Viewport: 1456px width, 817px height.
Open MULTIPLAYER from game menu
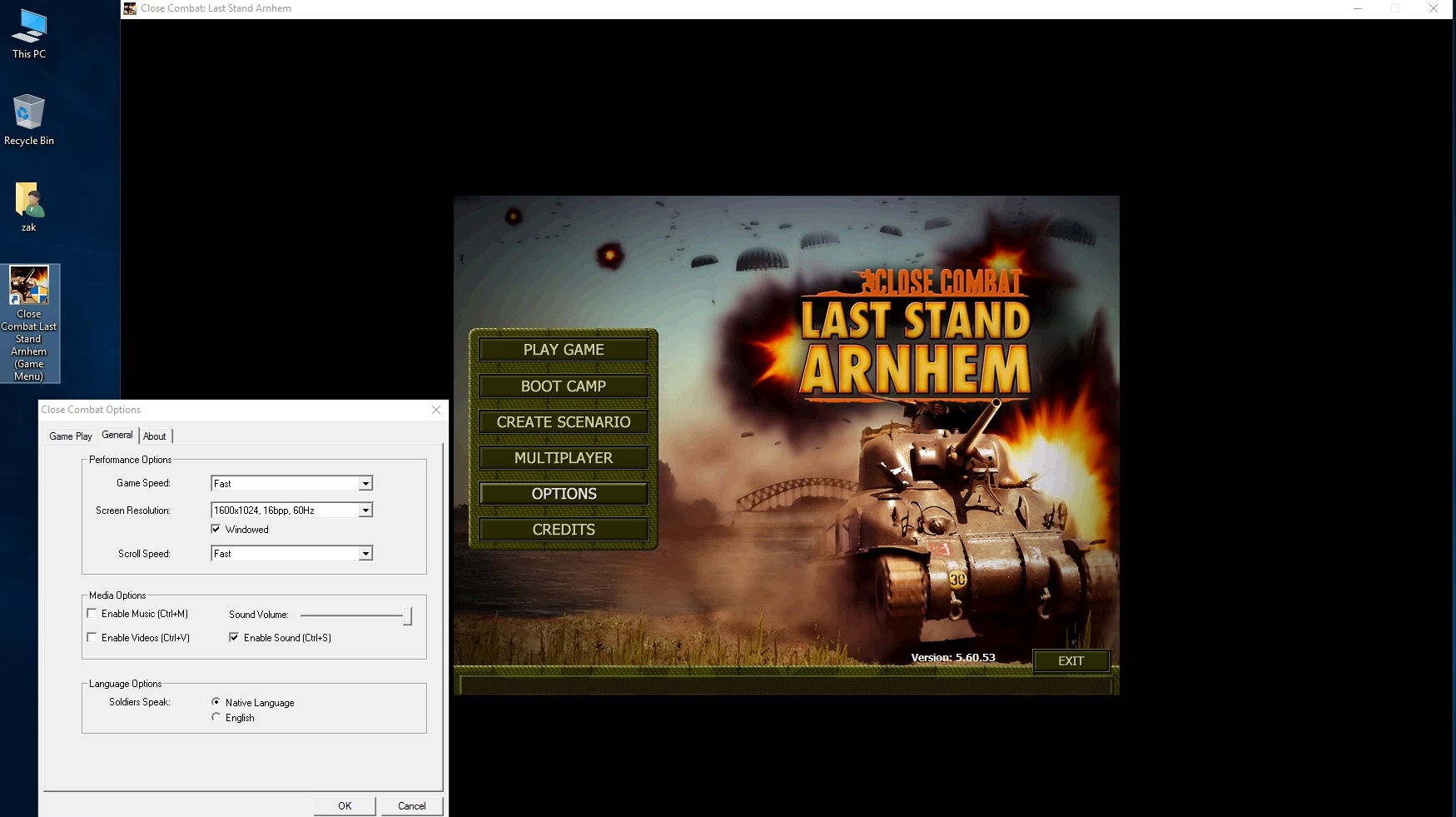tap(564, 458)
